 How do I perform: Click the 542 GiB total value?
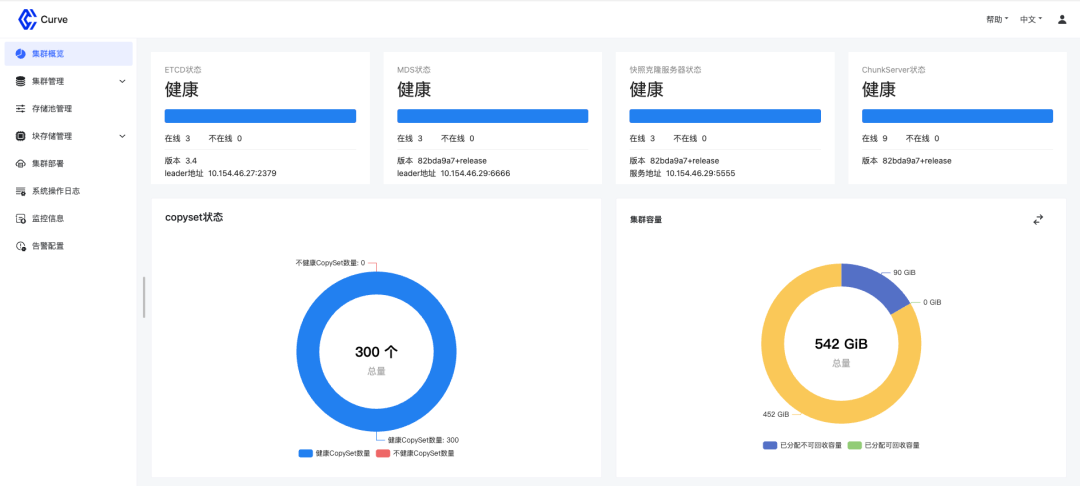tap(841, 344)
